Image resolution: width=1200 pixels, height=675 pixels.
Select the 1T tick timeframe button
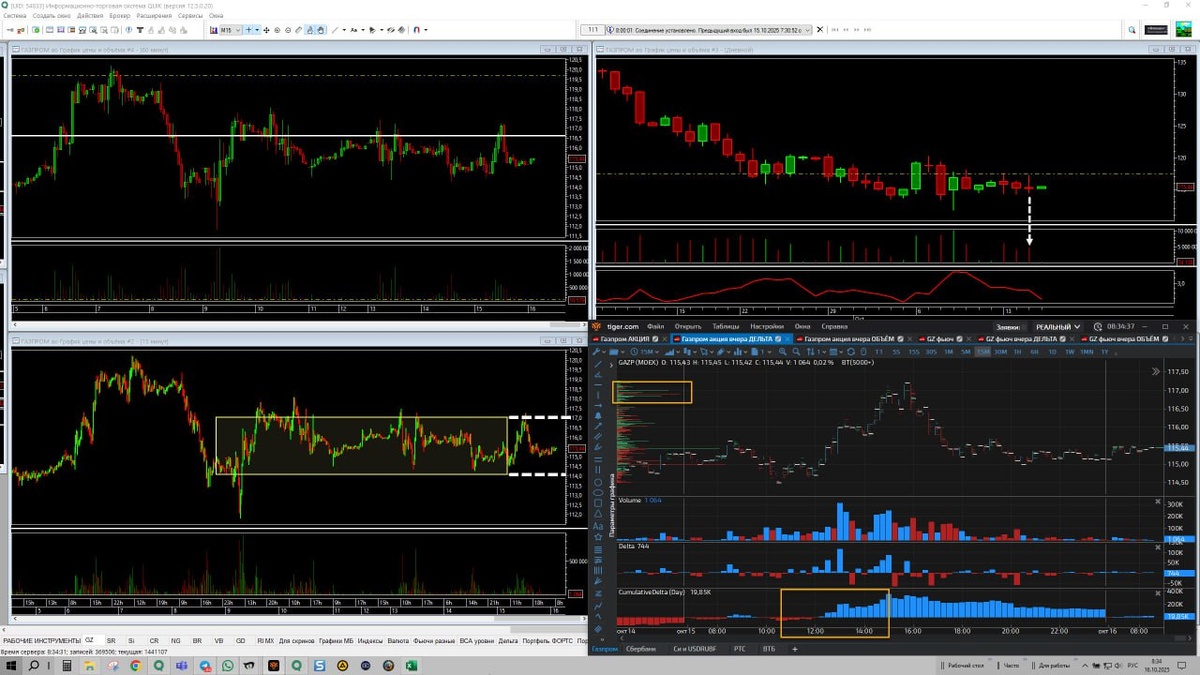(x=879, y=351)
